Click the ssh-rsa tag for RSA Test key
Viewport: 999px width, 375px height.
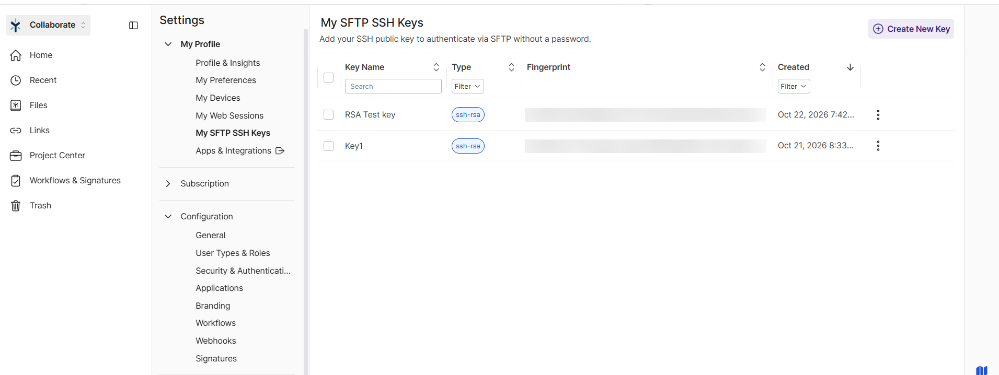pos(468,115)
